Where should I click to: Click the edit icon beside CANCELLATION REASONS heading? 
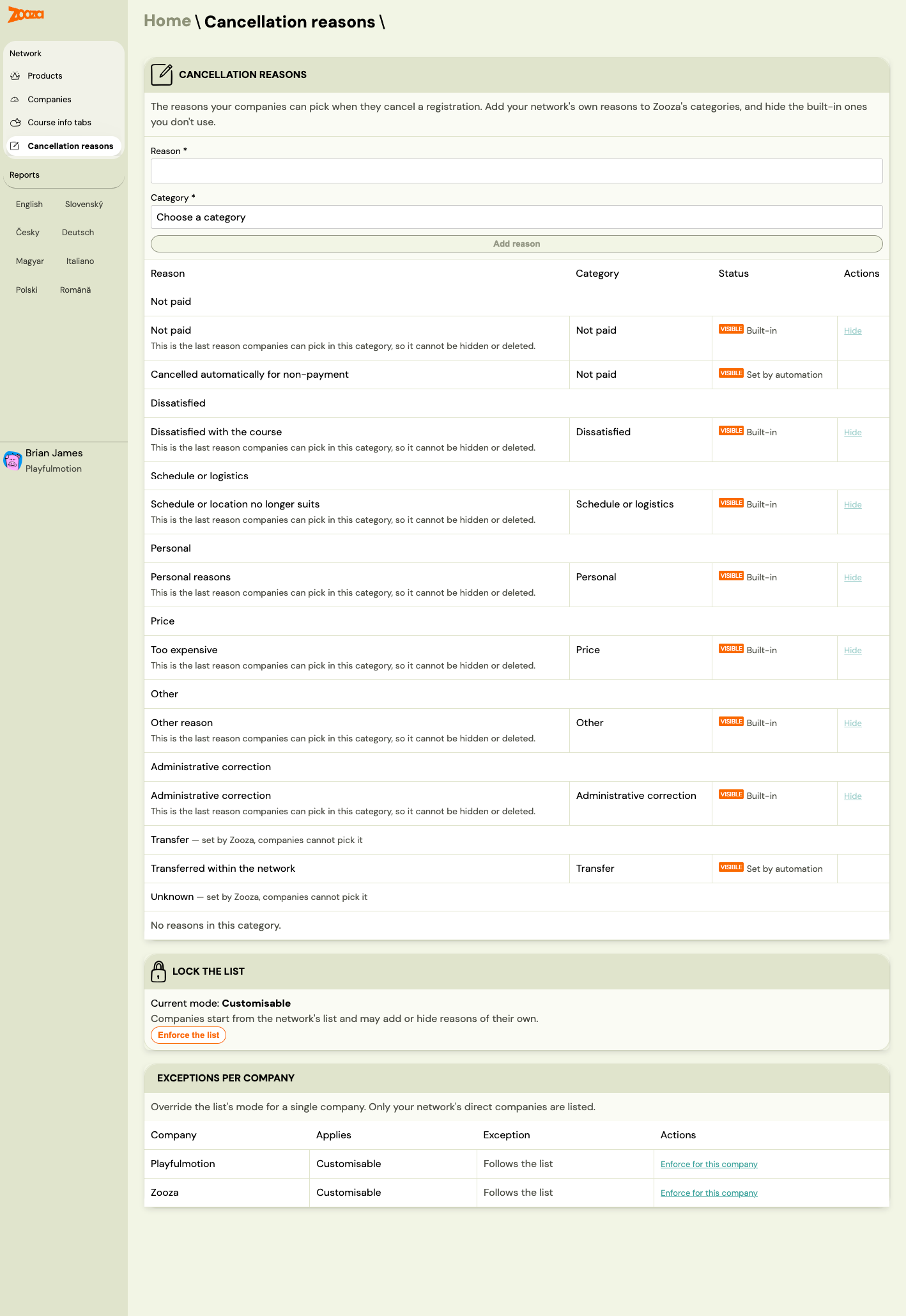162,75
